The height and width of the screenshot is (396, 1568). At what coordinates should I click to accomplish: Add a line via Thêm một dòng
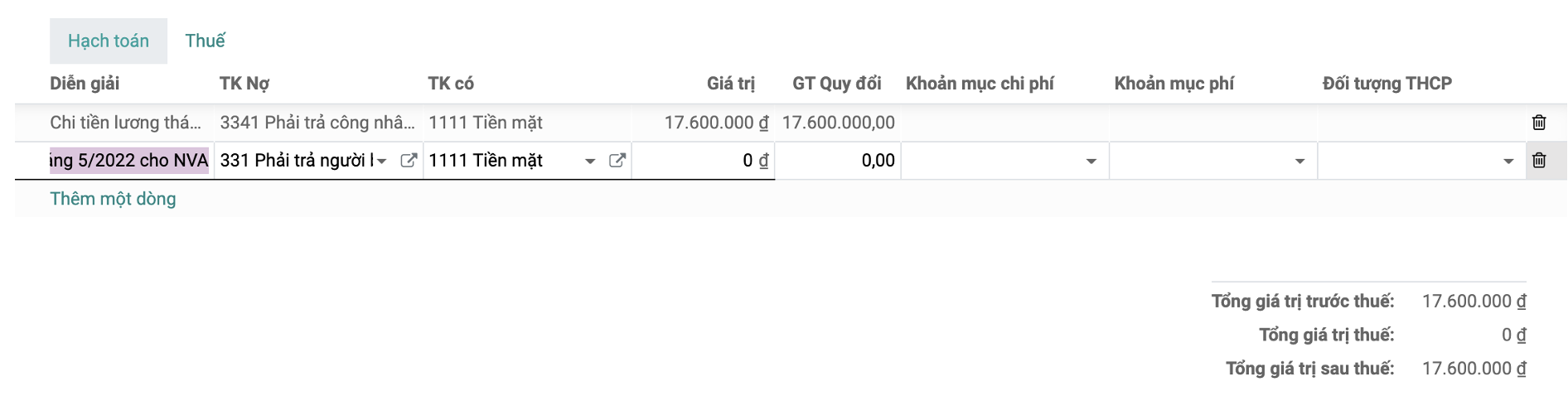coord(113,199)
